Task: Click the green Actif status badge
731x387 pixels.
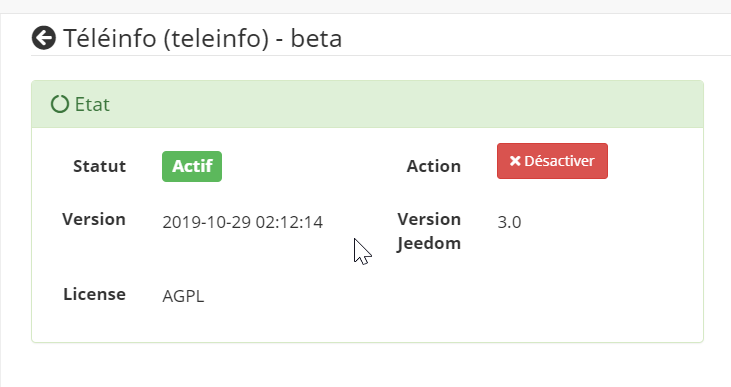Action: tap(192, 166)
